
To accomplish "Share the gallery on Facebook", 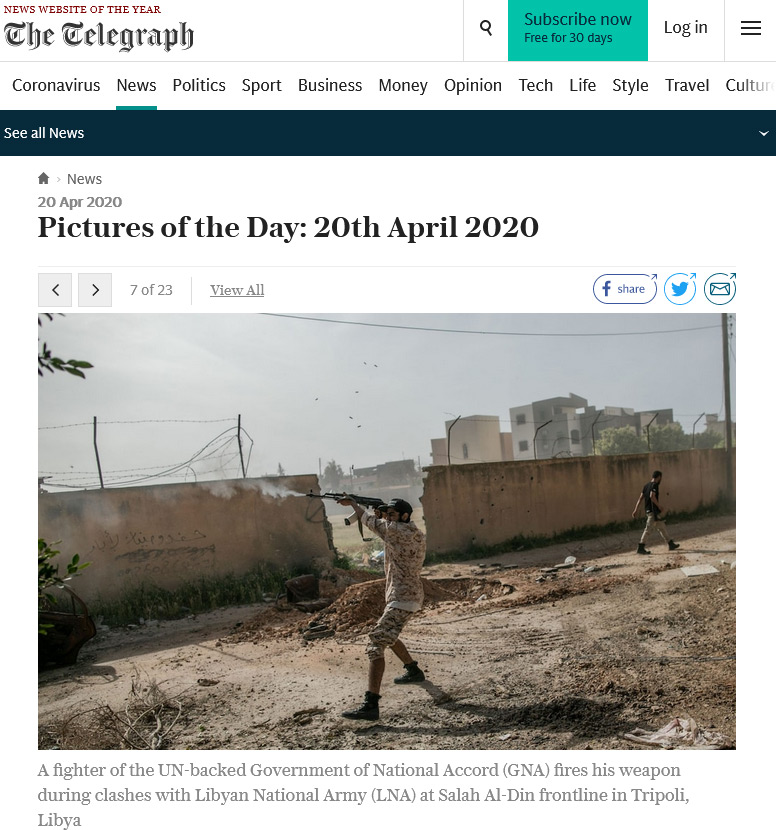I will (x=625, y=289).
